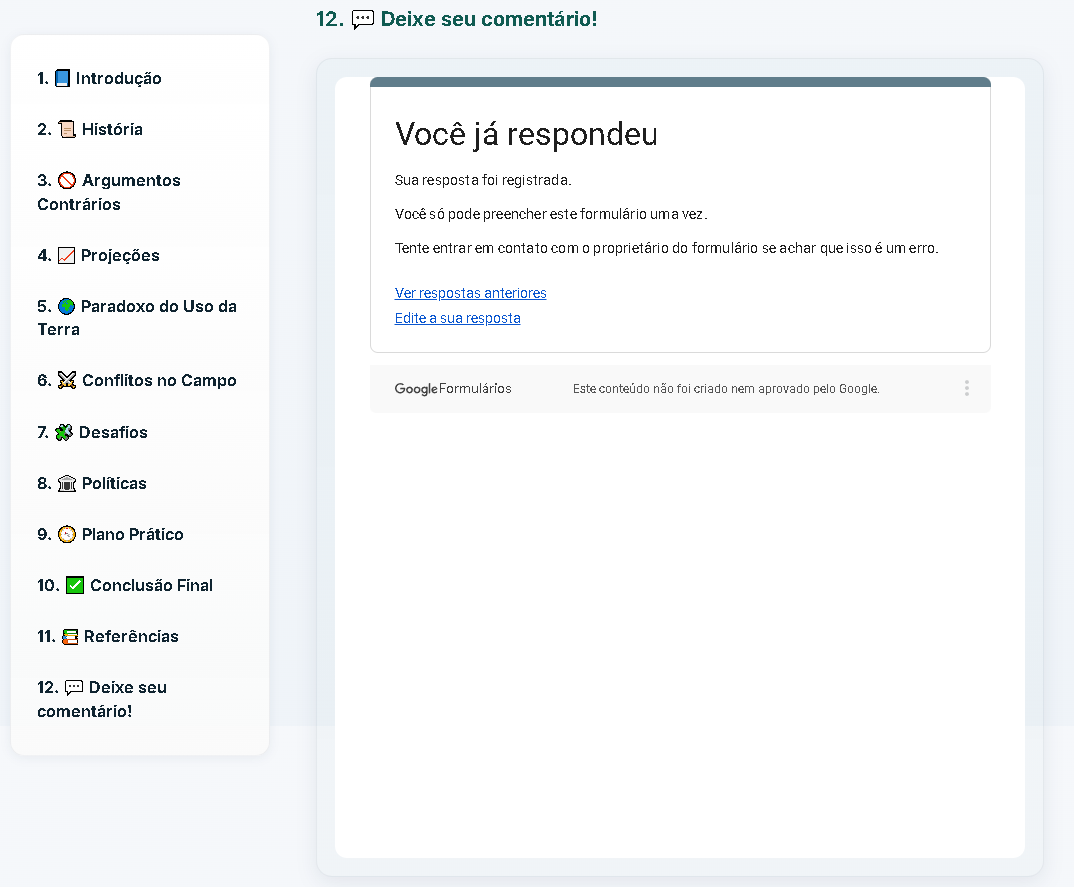Click disclaimer Este conteúdo não foi criado
Viewport: 1074px width, 887px height.
(x=726, y=389)
